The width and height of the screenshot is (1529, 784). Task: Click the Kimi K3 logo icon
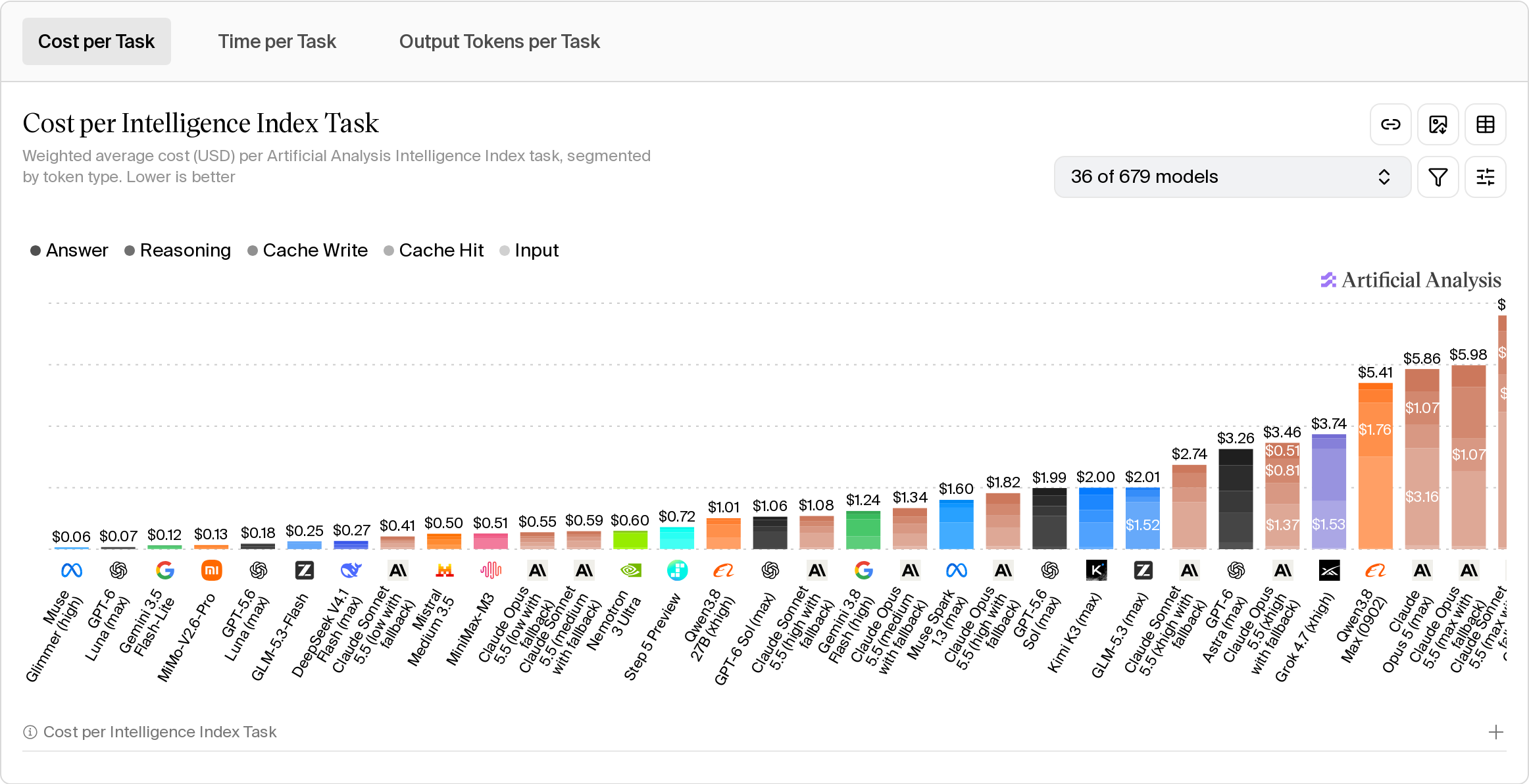click(x=1097, y=570)
